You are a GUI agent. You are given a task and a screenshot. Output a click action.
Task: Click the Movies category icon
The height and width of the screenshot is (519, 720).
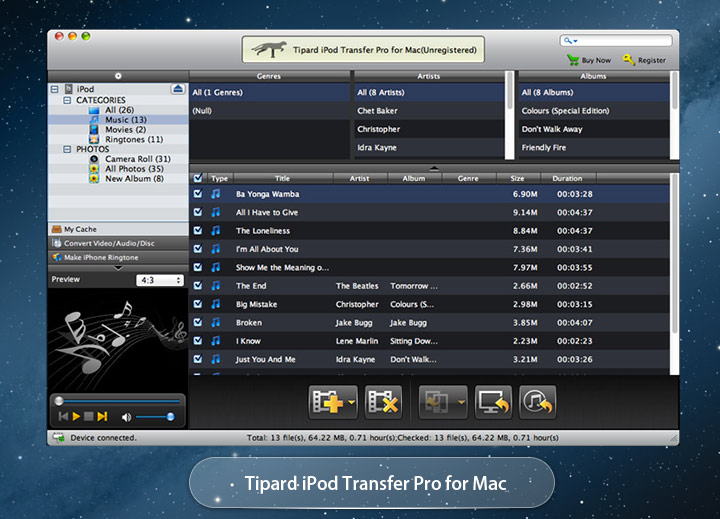click(94, 130)
